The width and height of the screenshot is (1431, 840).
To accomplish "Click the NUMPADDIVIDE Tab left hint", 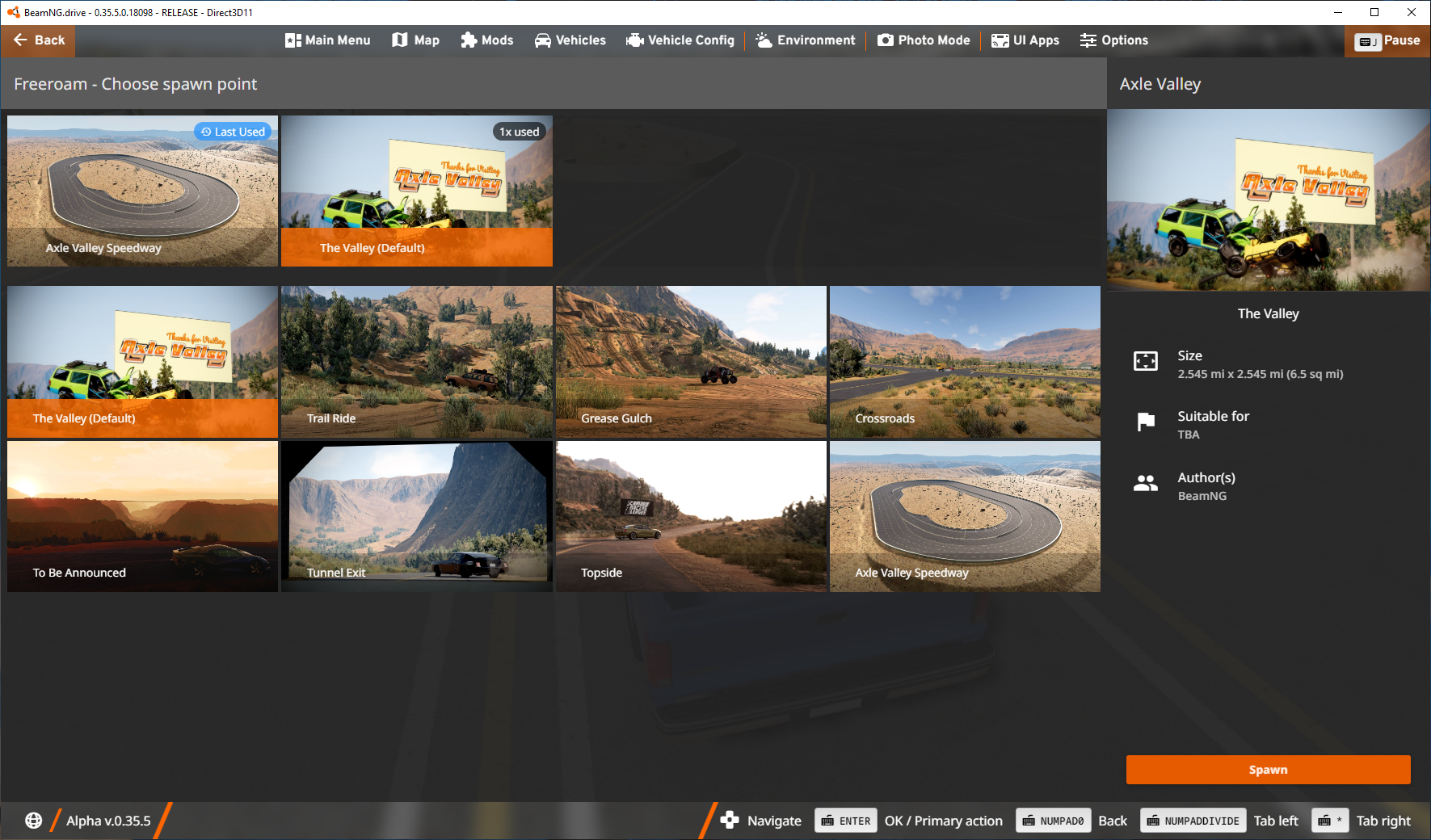I will [x=1193, y=821].
